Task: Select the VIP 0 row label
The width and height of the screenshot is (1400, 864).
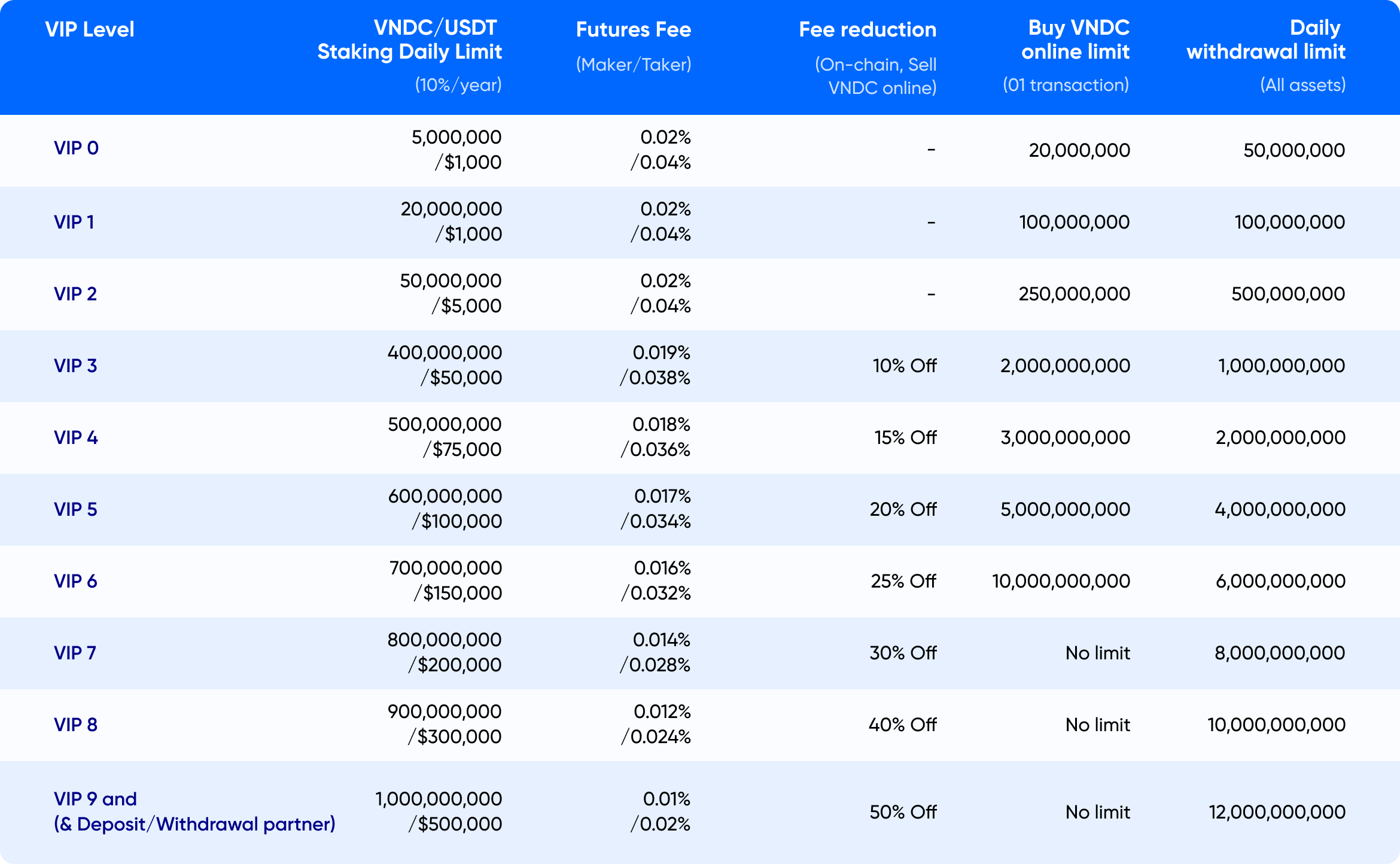Action: (x=76, y=148)
